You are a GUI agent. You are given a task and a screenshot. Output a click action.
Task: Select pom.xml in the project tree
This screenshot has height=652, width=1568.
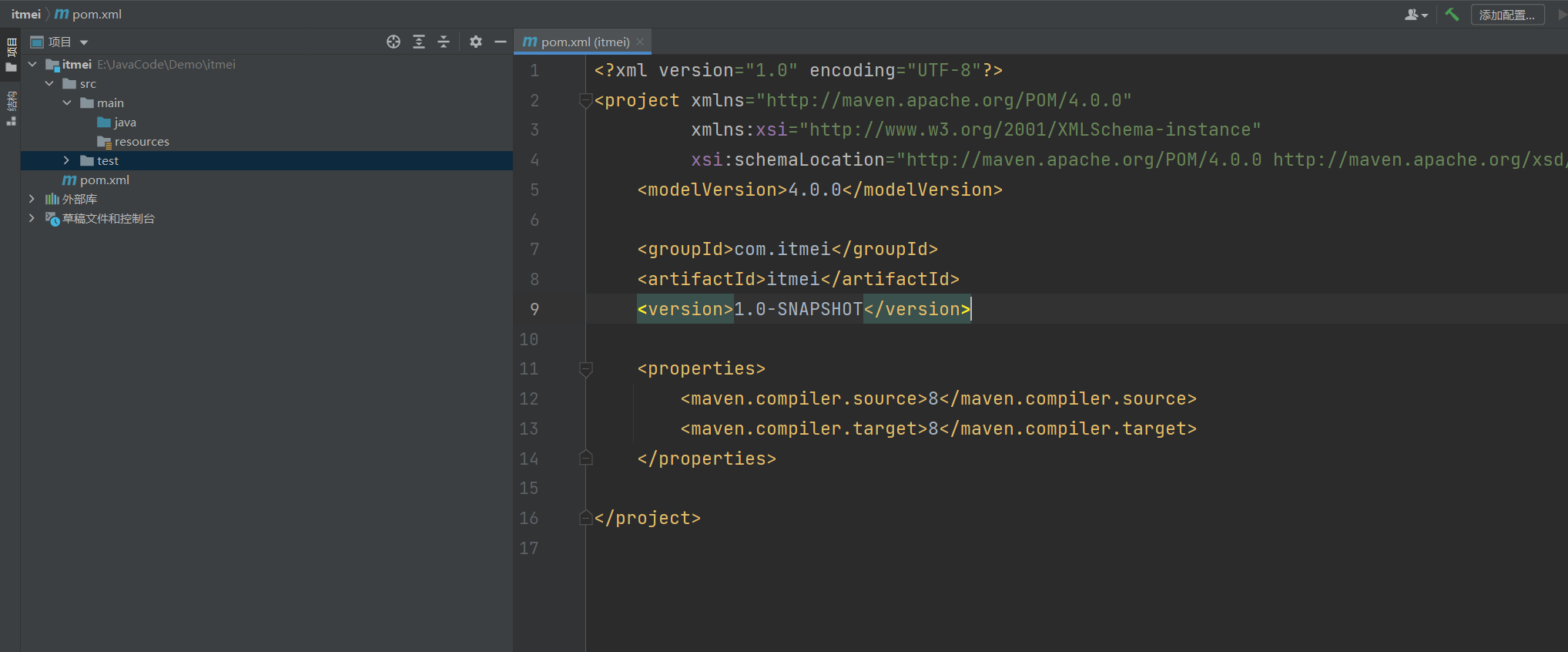pos(96,180)
